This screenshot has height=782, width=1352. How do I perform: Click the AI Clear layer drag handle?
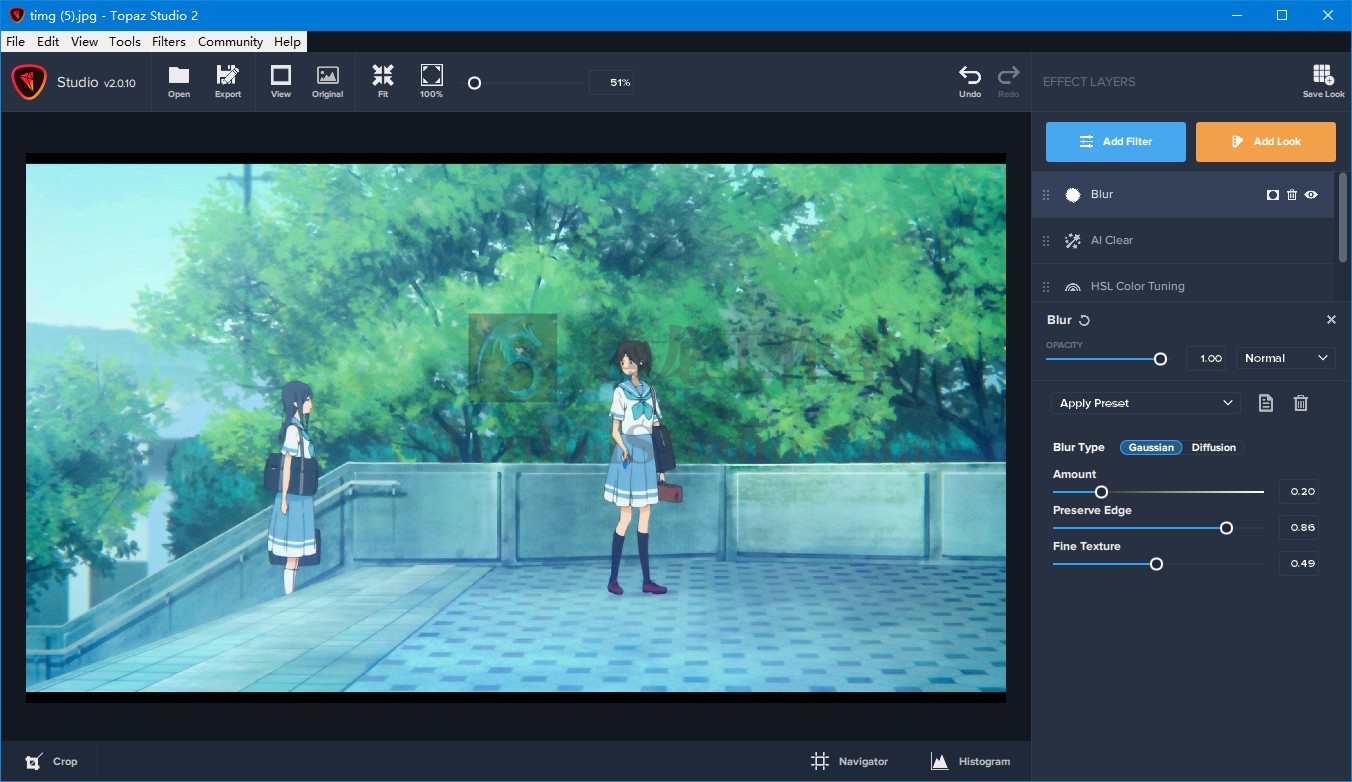point(1046,241)
